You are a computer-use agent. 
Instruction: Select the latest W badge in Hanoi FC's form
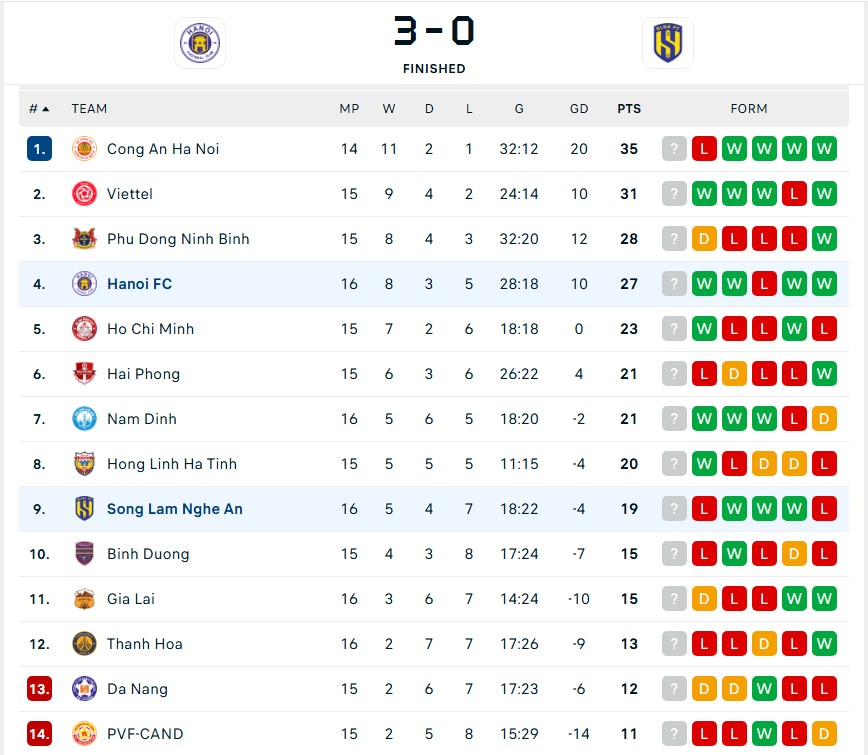coord(823,283)
